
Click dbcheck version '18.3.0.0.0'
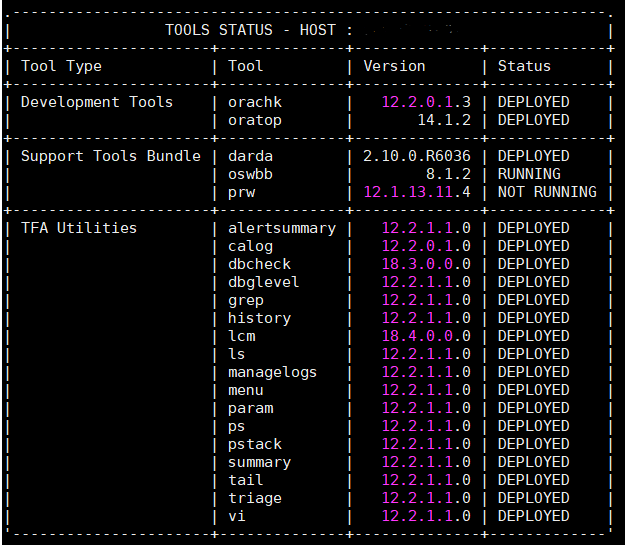[426, 264]
